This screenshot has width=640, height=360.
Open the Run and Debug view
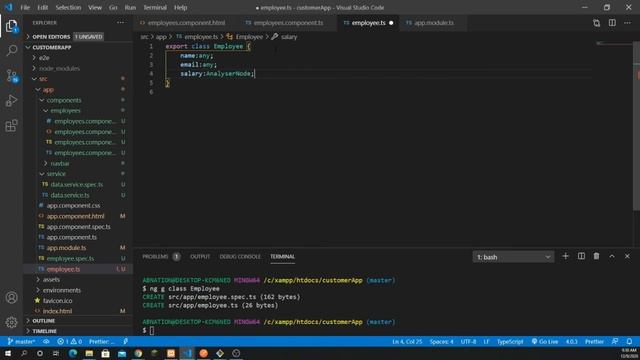click(x=11, y=100)
